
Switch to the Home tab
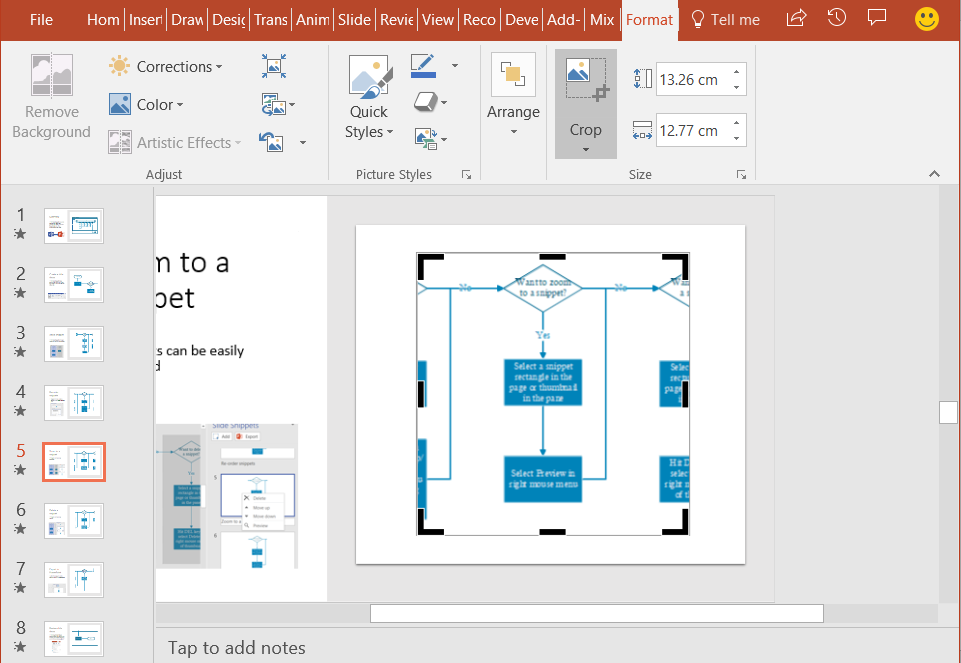click(101, 18)
